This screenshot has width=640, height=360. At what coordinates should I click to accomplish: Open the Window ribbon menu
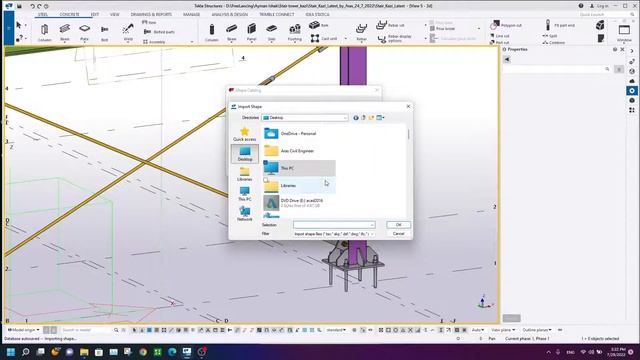pos(624,33)
